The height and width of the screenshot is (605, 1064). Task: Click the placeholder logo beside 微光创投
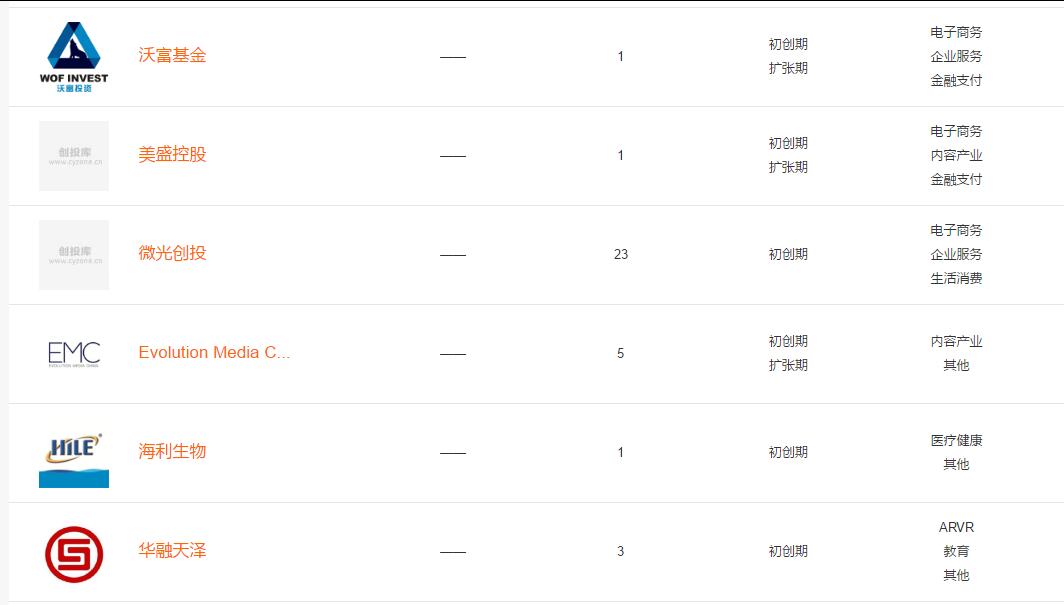74,255
